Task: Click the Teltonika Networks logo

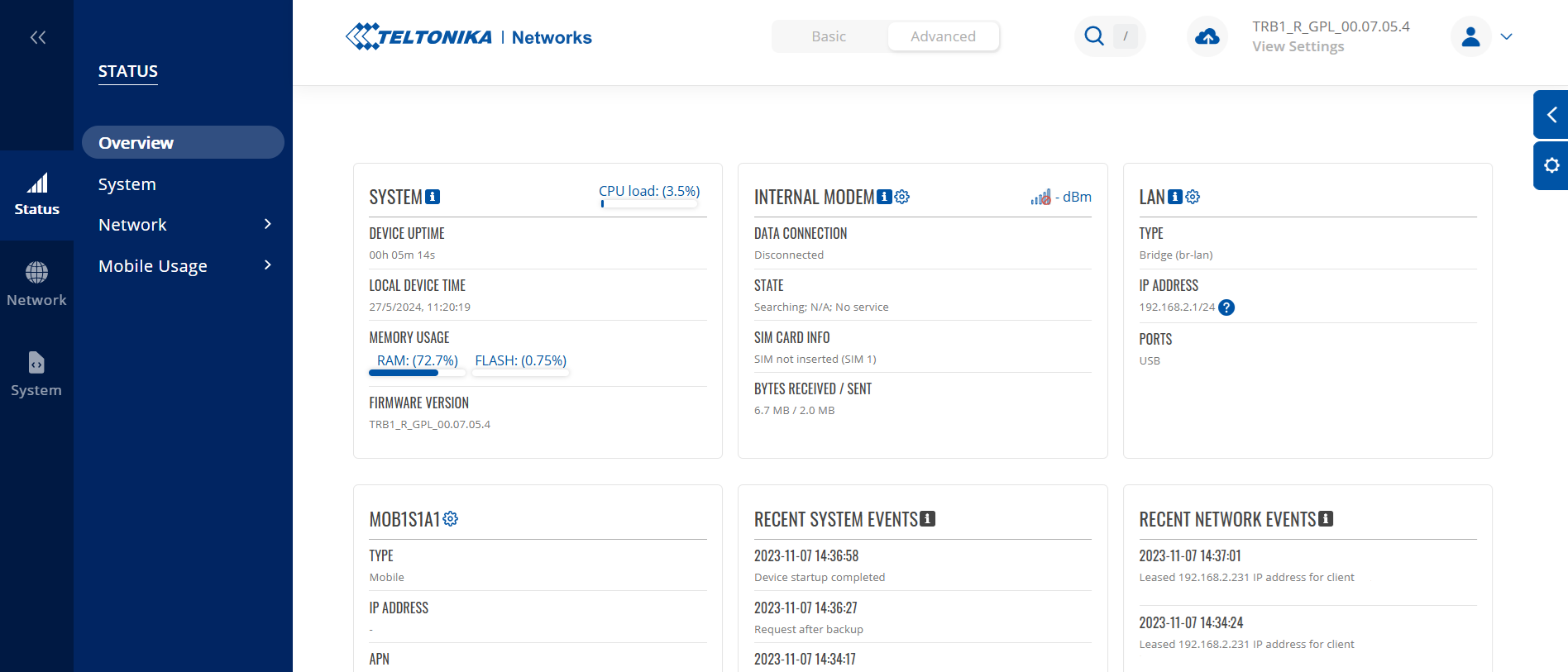Action: (x=468, y=37)
